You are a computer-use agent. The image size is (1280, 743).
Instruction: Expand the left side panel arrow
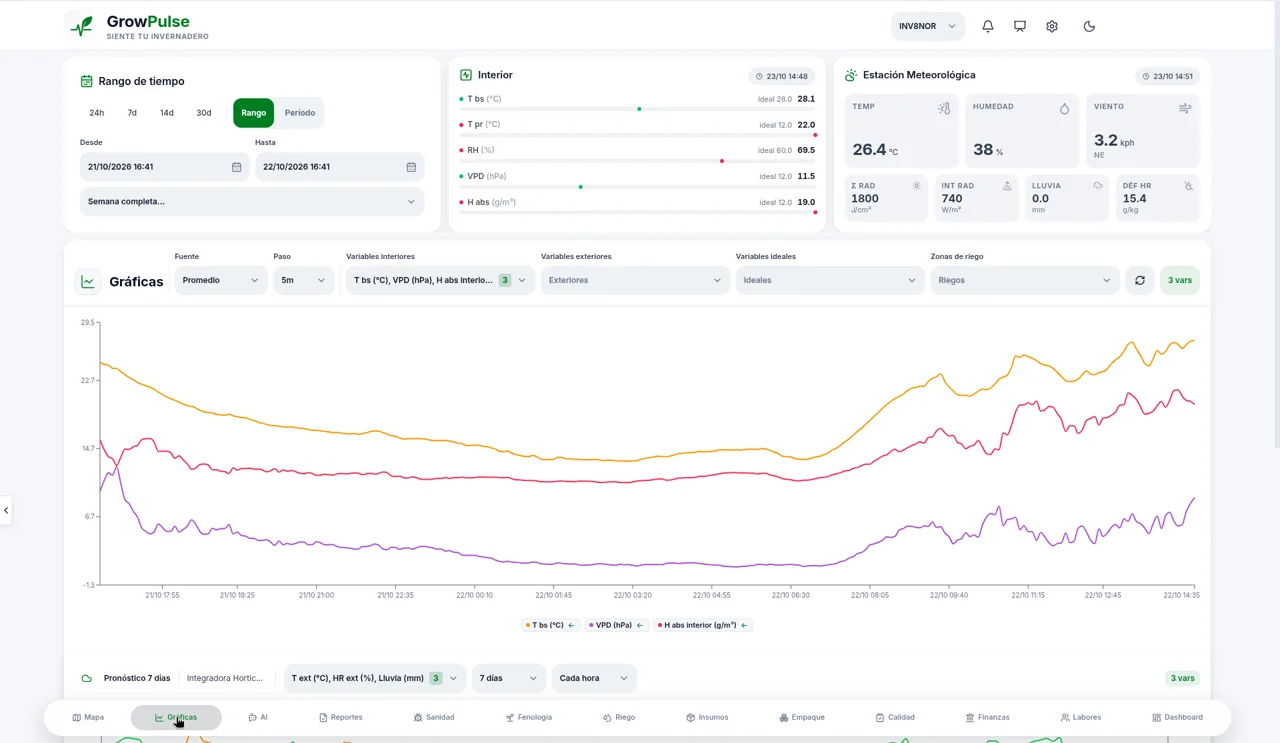6,510
